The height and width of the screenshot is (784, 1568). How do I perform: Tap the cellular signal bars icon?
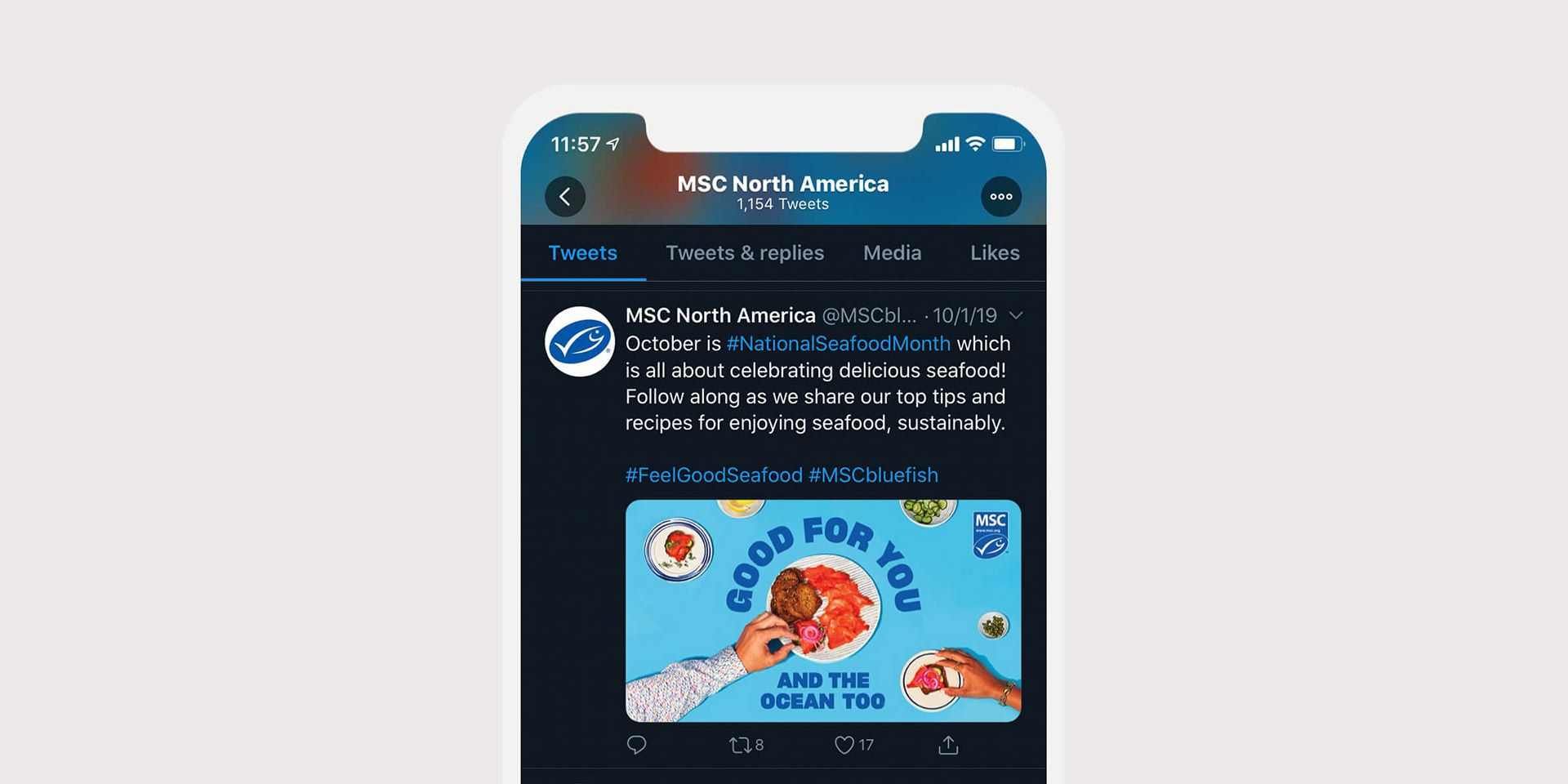[947, 145]
